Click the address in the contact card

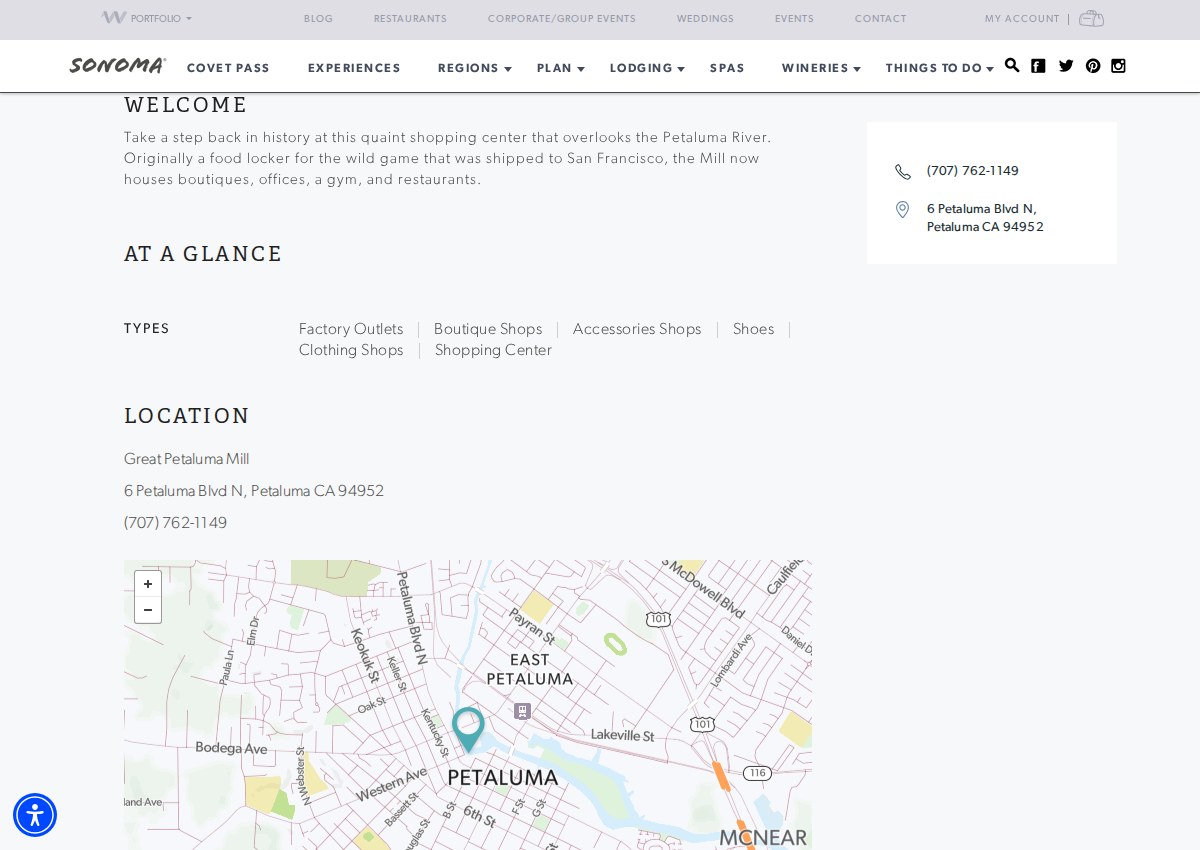985,218
